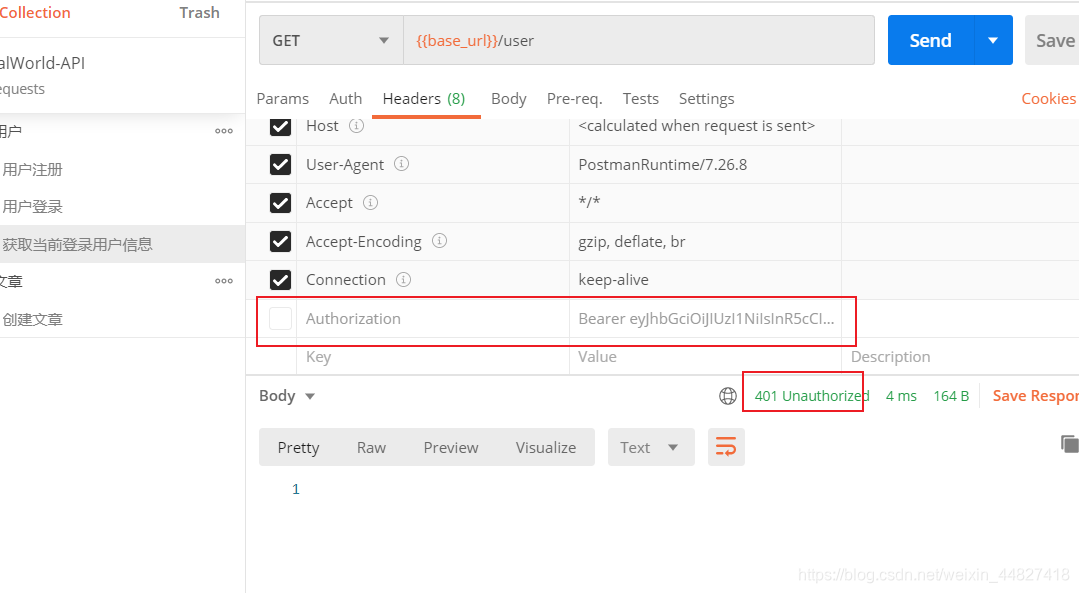Click the request URL input field
This screenshot has height=593, width=1079.
click(x=639, y=41)
